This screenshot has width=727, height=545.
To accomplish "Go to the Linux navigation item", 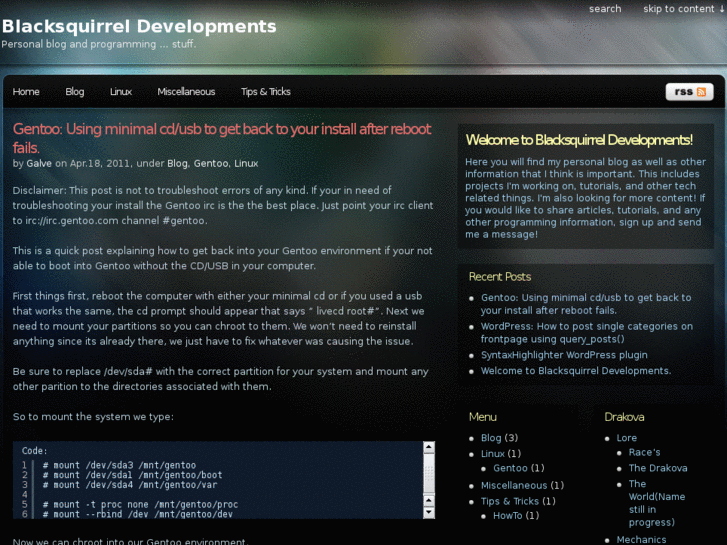I will (121, 92).
